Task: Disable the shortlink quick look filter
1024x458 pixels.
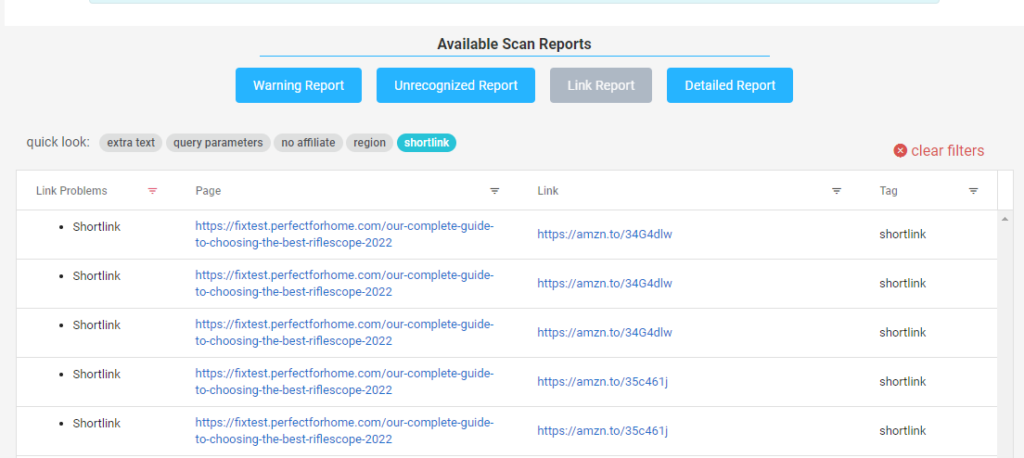Action: pos(426,142)
